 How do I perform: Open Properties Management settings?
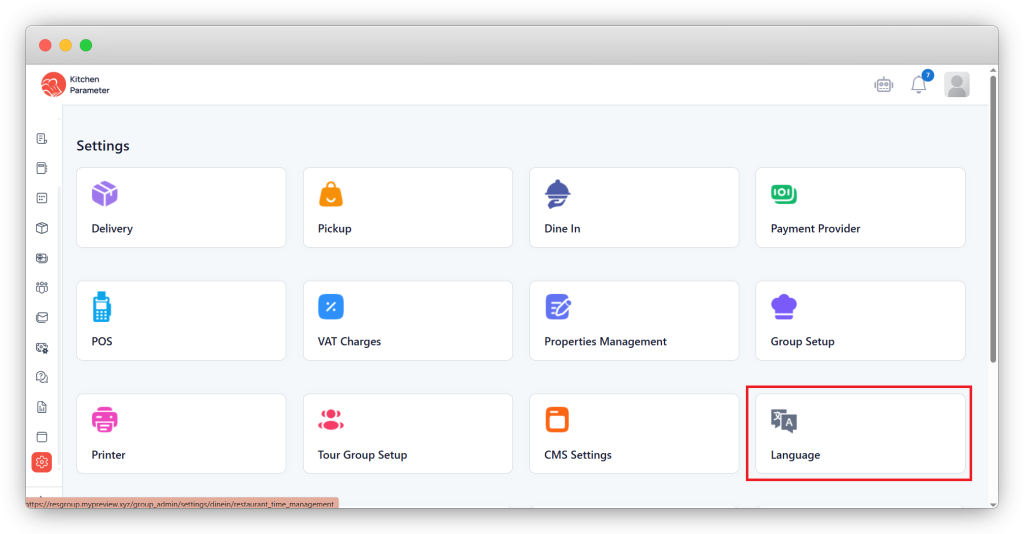(634, 320)
